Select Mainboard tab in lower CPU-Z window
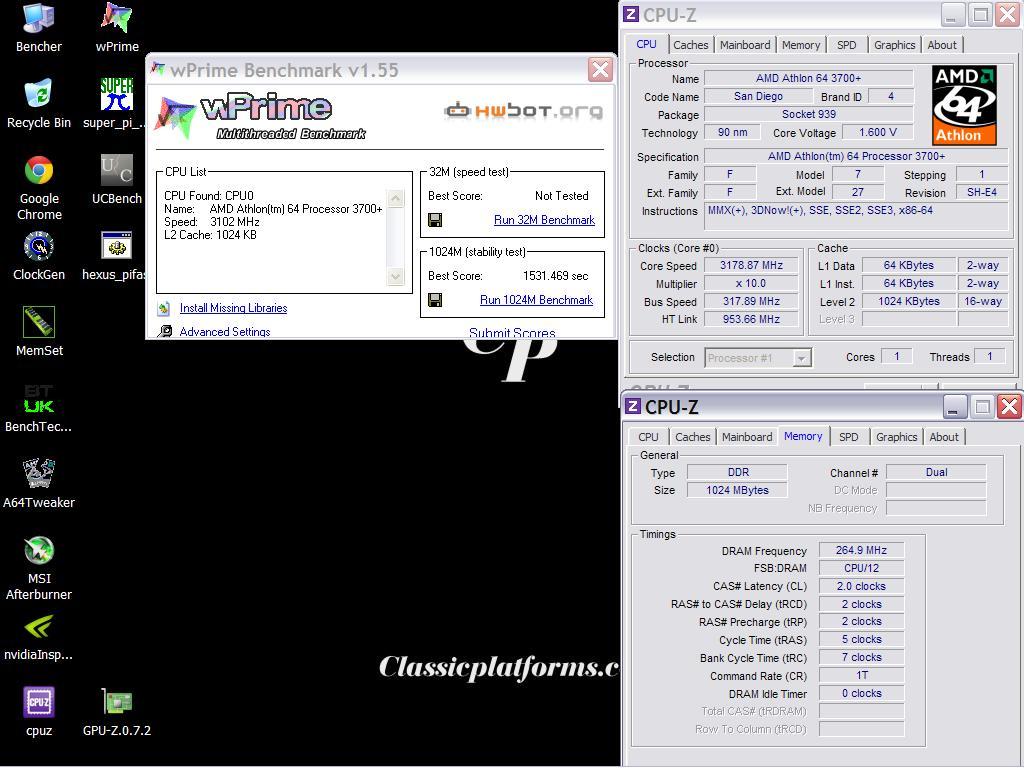The image size is (1024, 768). point(746,437)
